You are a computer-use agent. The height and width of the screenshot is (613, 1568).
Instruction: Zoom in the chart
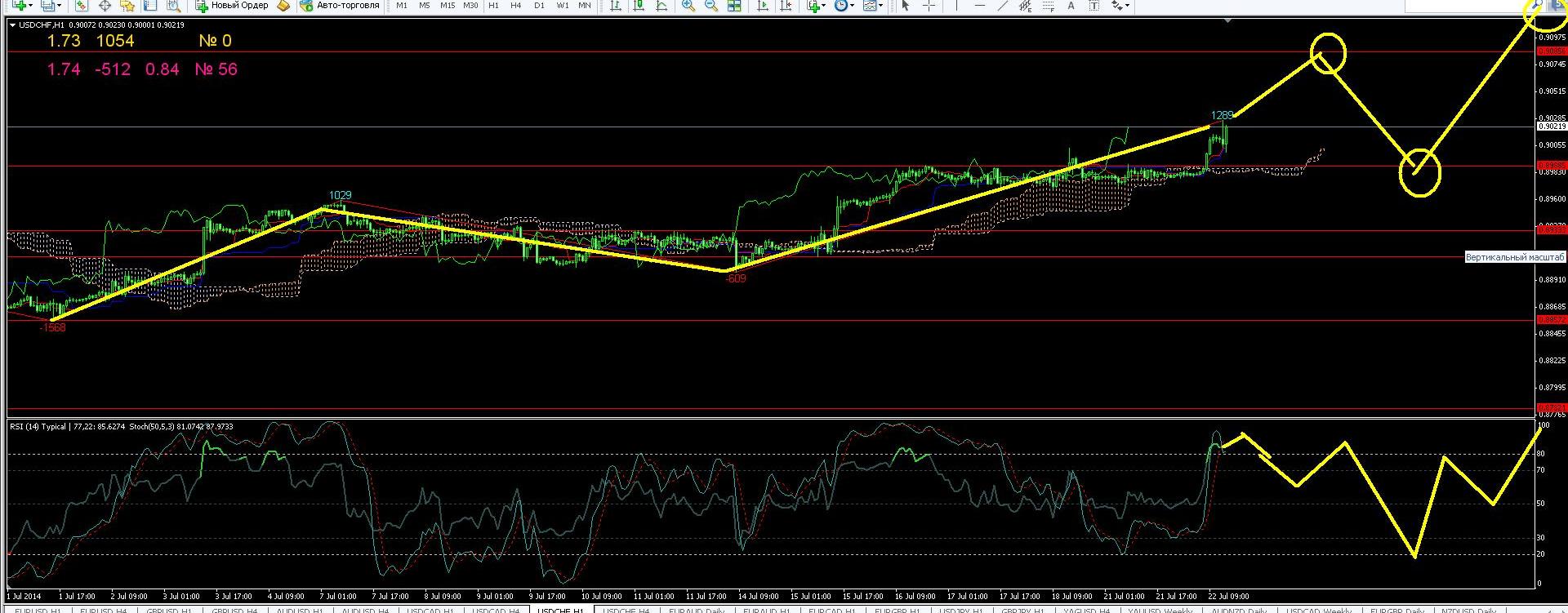688,6
